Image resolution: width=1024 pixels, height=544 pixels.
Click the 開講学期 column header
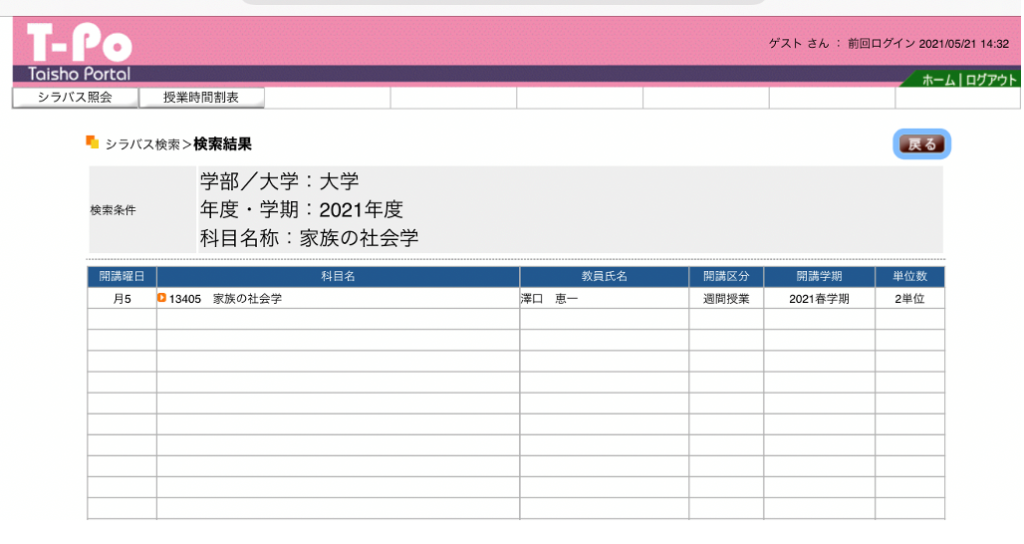tap(819, 277)
